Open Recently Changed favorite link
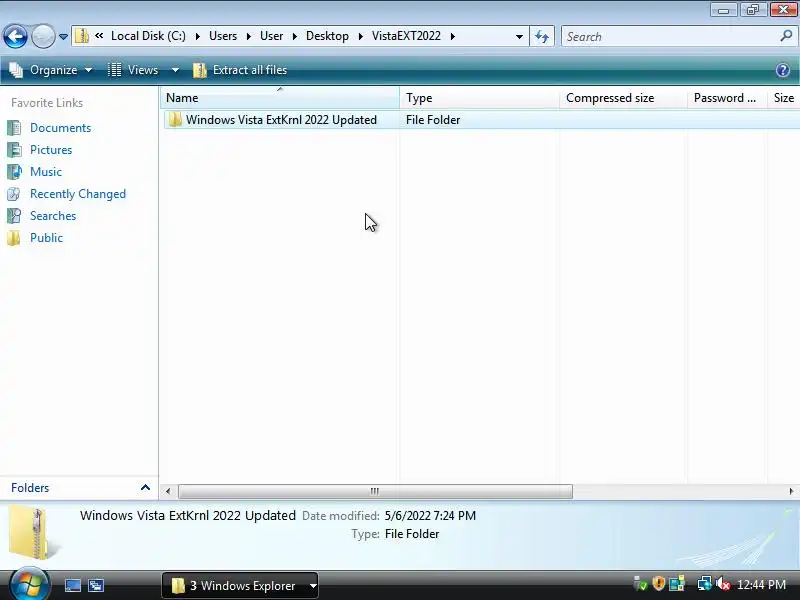Screen dimensions: 800x600 tap(78, 193)
